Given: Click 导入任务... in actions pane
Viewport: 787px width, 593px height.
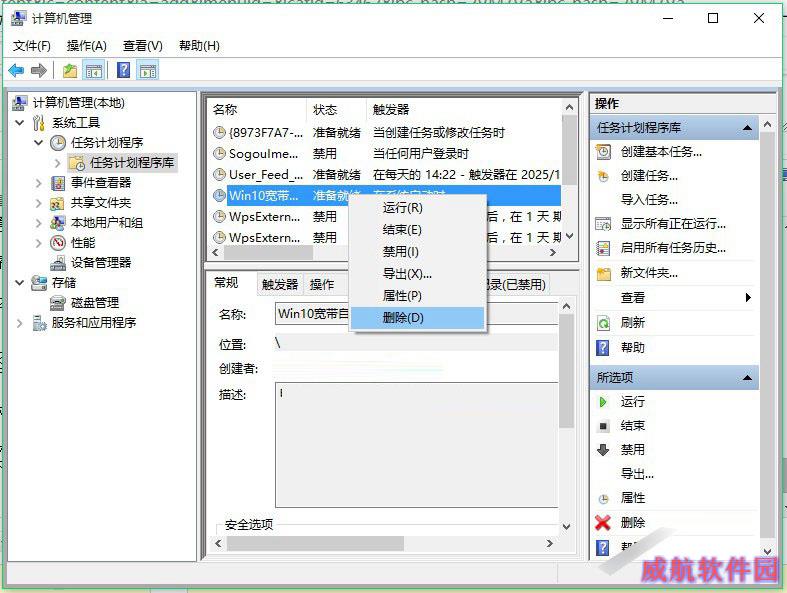Looking at the screenshot, I should [x=649, y=200].
